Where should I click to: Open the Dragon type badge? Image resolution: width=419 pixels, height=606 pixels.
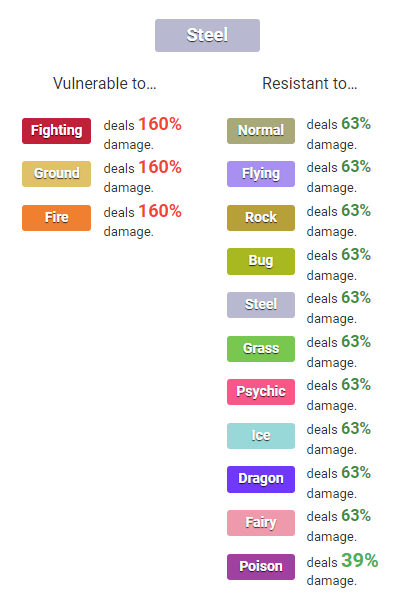coord(261,479)
